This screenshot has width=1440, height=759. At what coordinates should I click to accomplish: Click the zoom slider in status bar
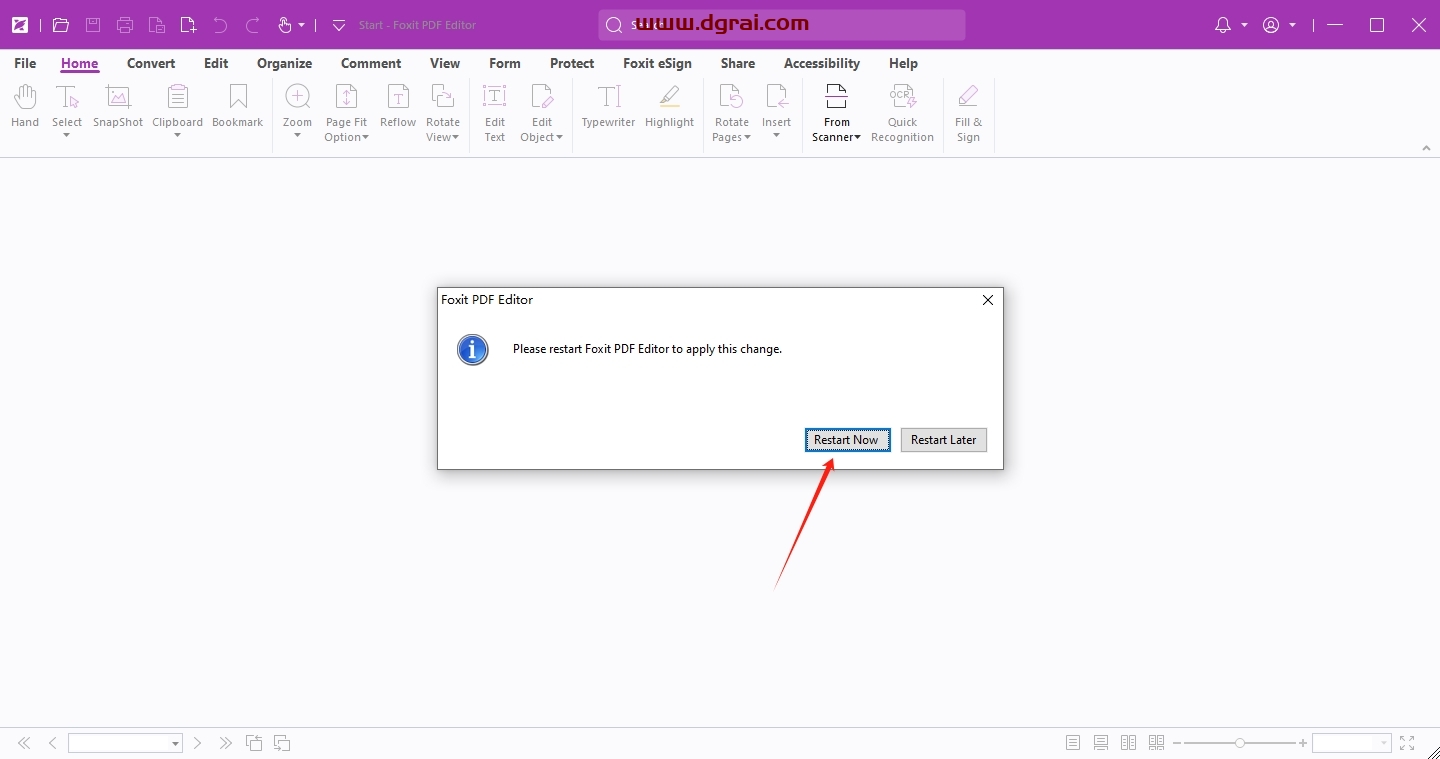pos(1240,743)
